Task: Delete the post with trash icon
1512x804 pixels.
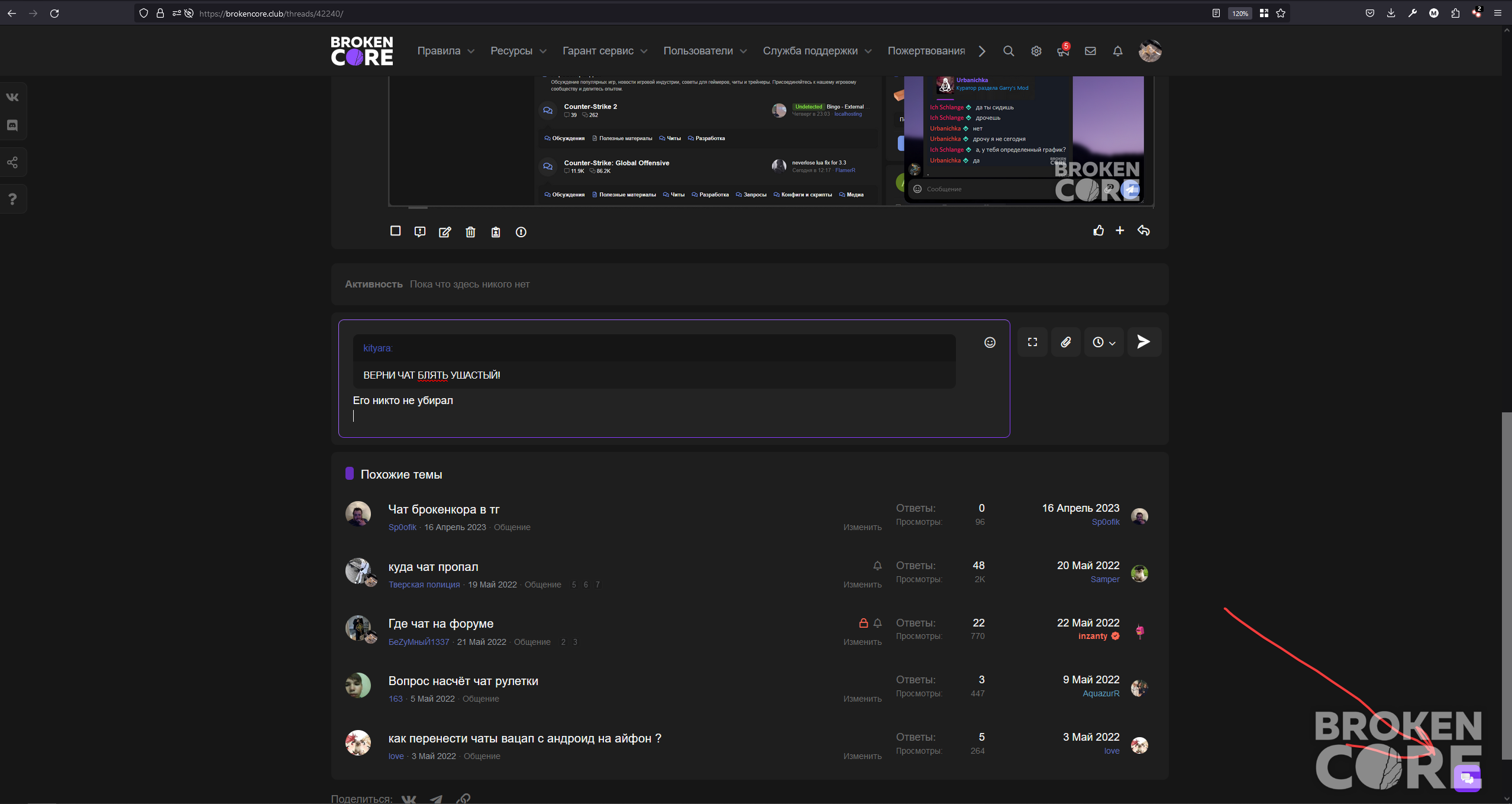Action: (470, 232)
